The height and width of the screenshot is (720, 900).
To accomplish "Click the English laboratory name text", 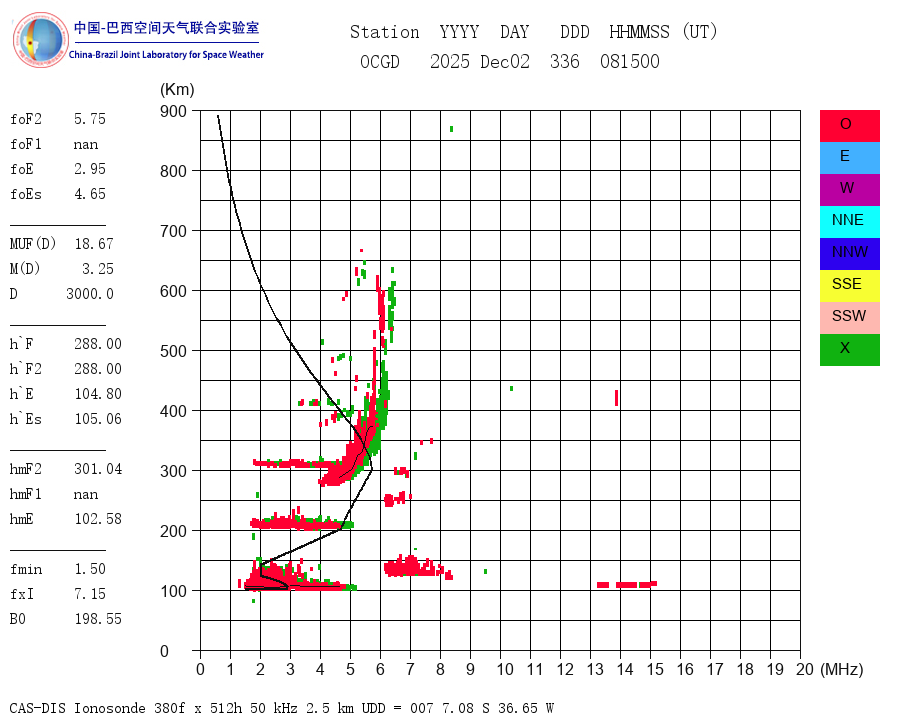I will [x=166, y=55].
